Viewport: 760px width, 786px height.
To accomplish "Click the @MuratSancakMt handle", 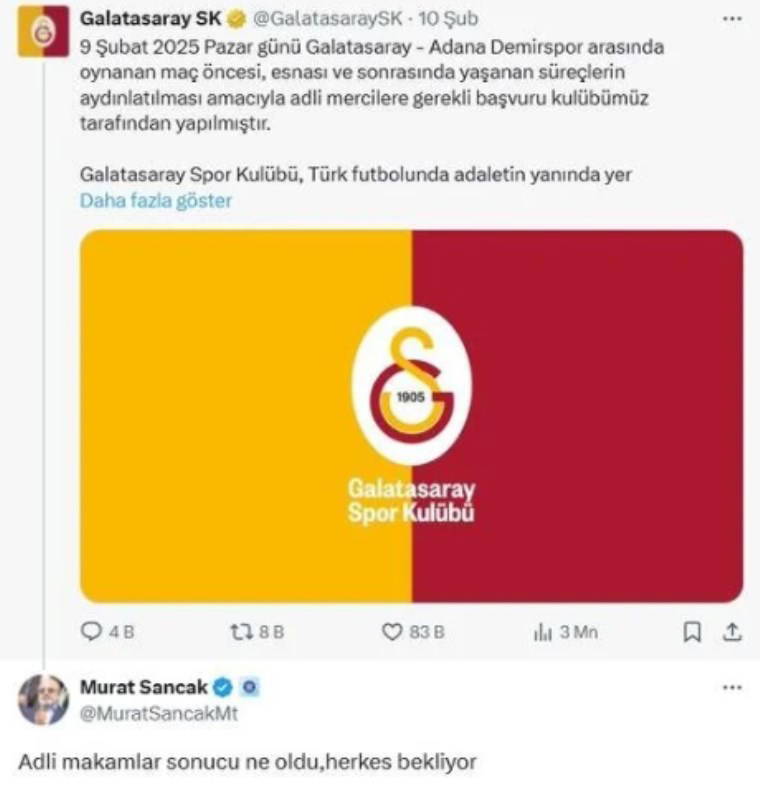I will (x=159, y=714).
